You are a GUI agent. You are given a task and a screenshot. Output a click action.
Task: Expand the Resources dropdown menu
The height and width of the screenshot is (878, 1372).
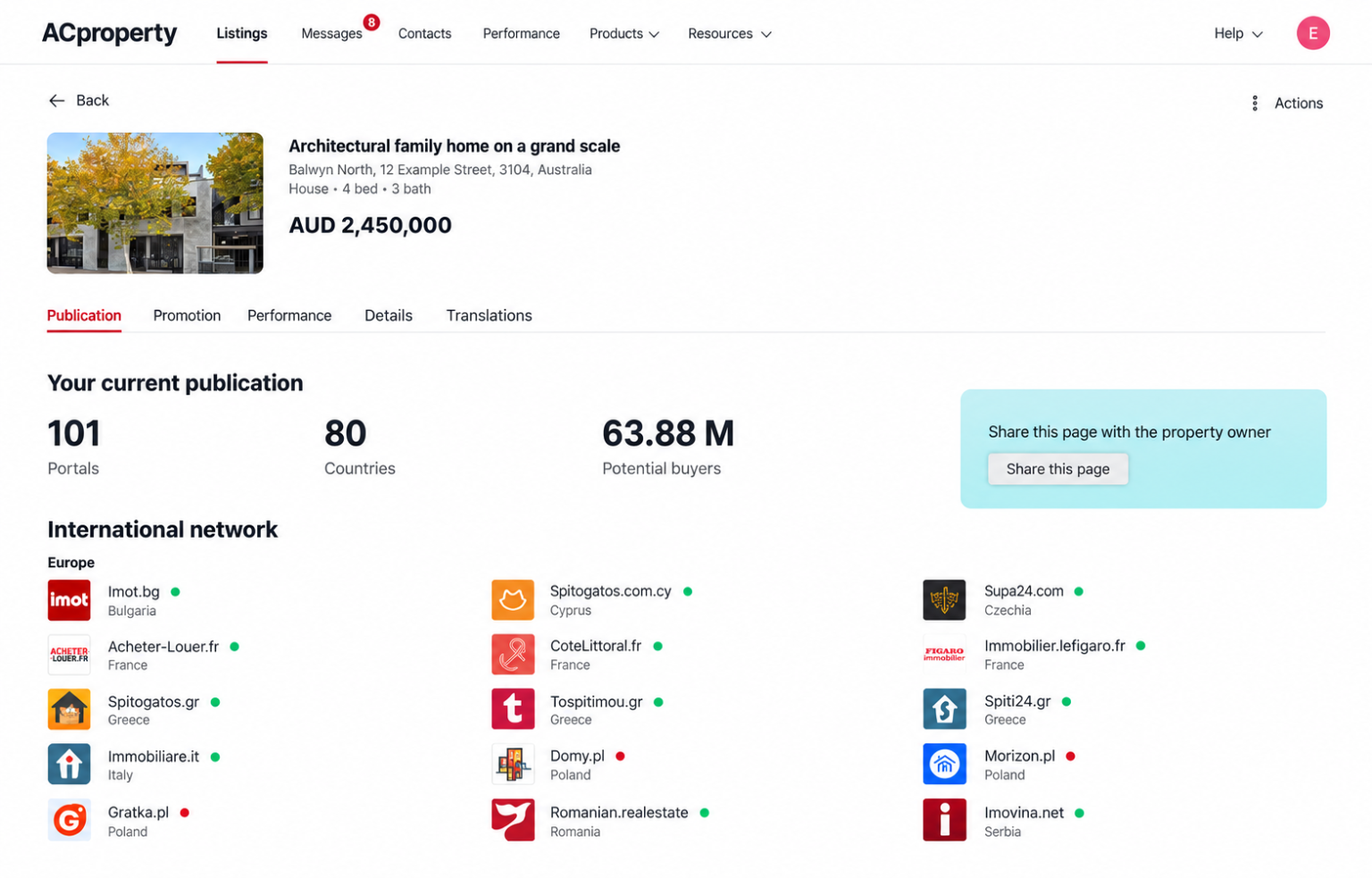(730, 34)
